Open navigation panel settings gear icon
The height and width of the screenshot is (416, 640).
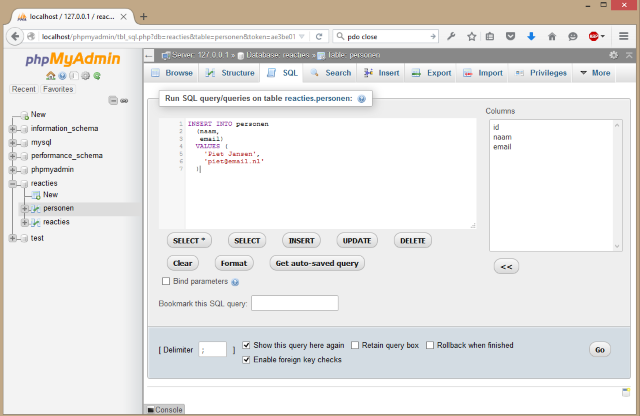pos(85,76)
